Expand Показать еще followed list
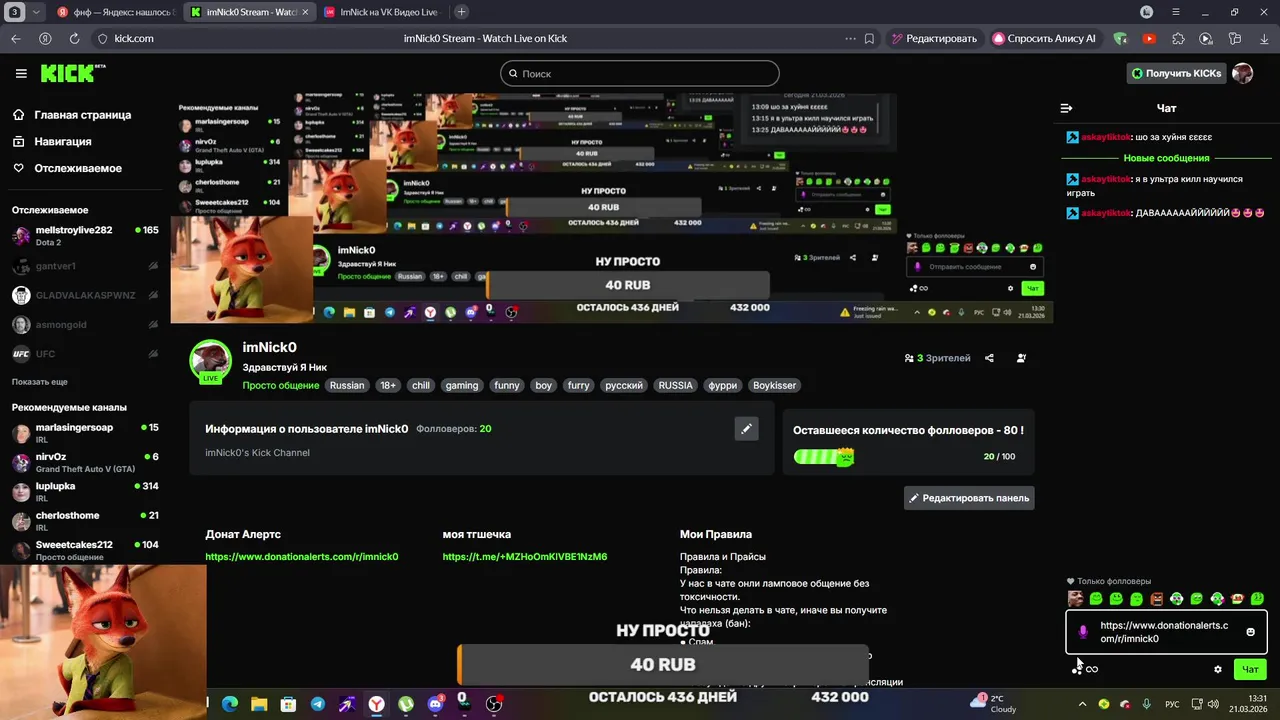The height and width of the screenshot is (720, 1280). (x=40, y=382)
